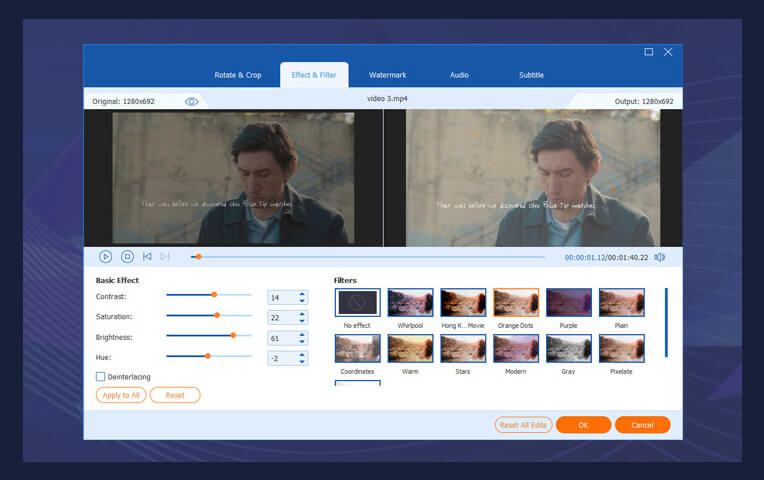Enable the Deinterlacing checkbox
Viewport: 764px width, 480px height.
[101, 377]
